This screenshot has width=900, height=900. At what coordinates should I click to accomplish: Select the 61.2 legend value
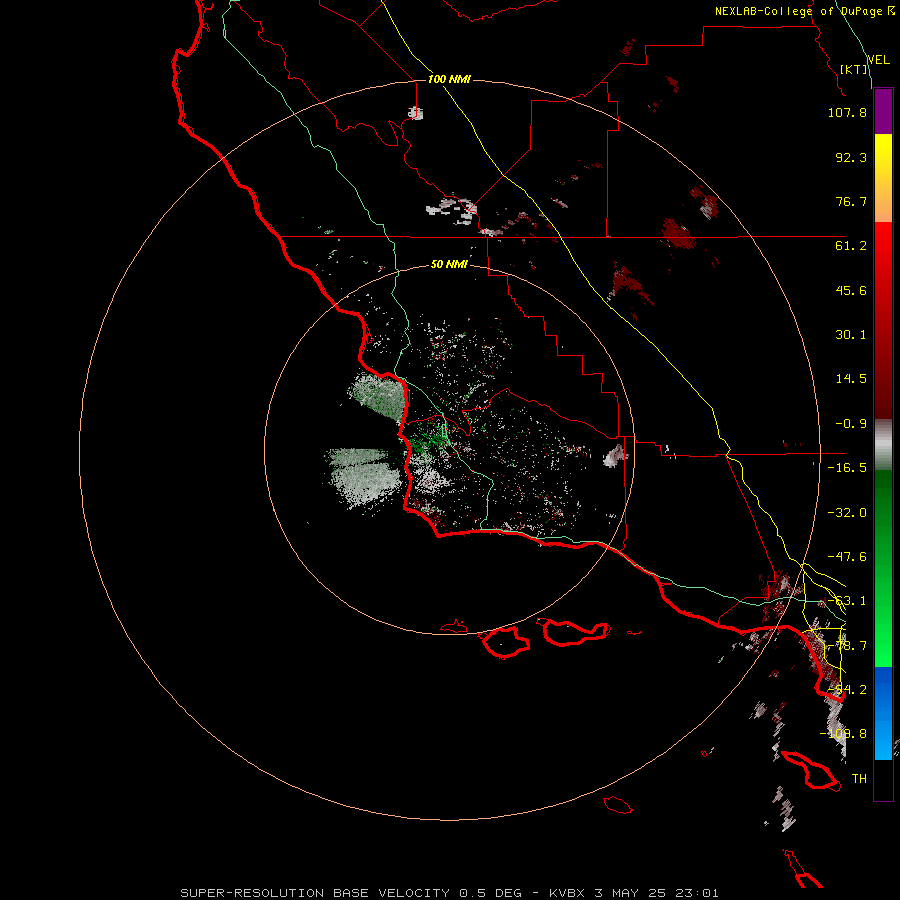point(851,246)
